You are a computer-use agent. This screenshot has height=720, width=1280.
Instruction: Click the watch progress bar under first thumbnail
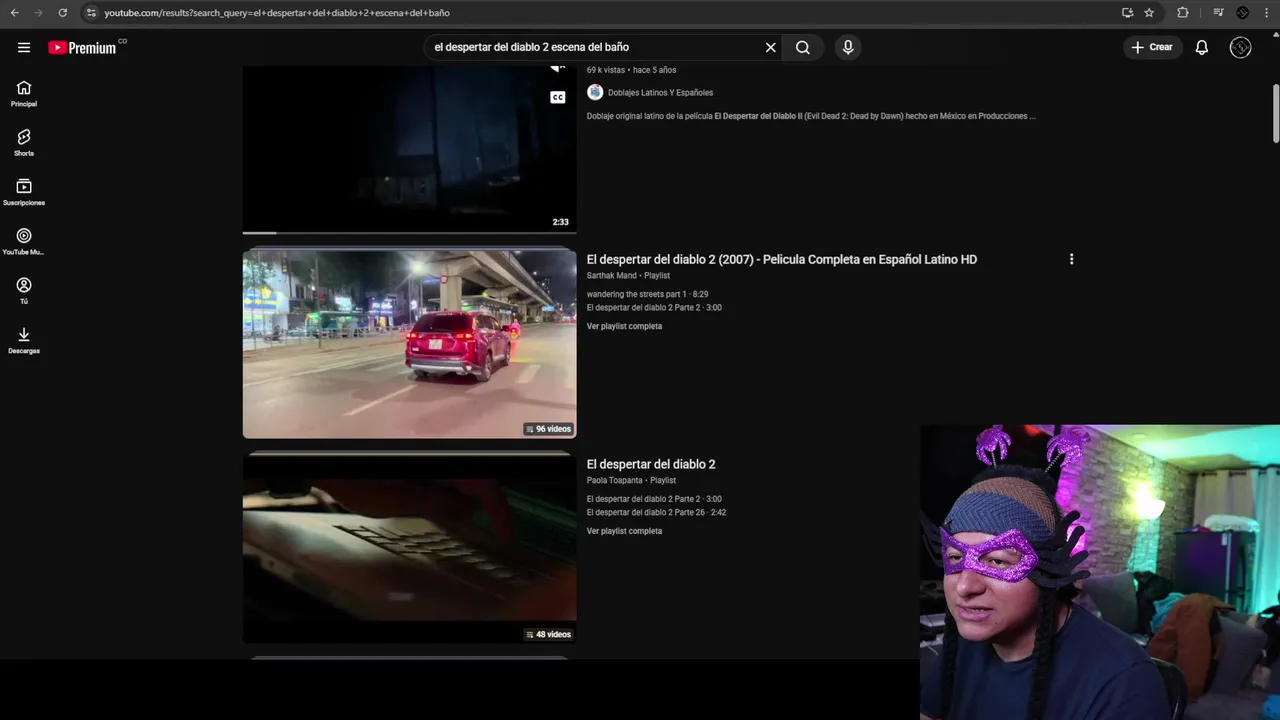point(409,233)
